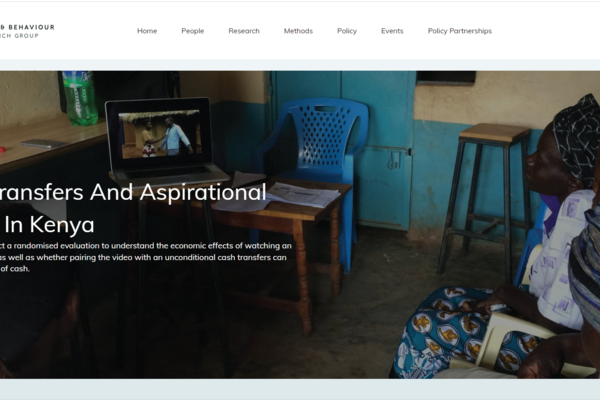Click the green soda bottle in the photo
The image size is (600, 400).
tap(80, 98)
